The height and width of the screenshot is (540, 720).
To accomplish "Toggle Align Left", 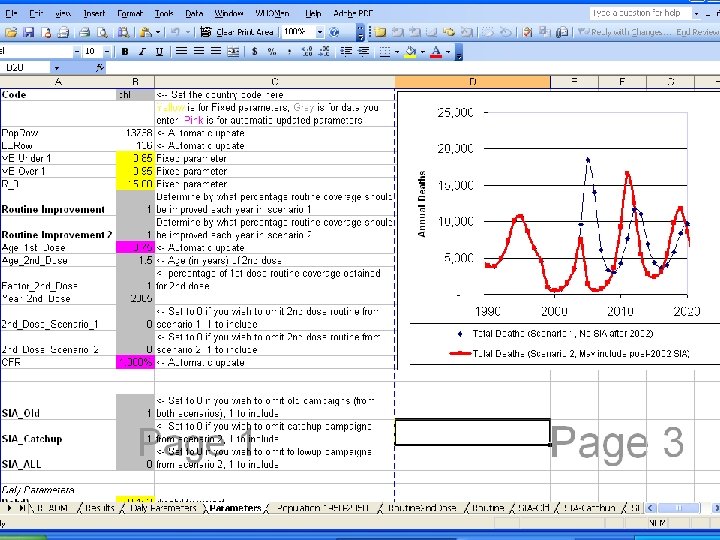I will [181, 51].
